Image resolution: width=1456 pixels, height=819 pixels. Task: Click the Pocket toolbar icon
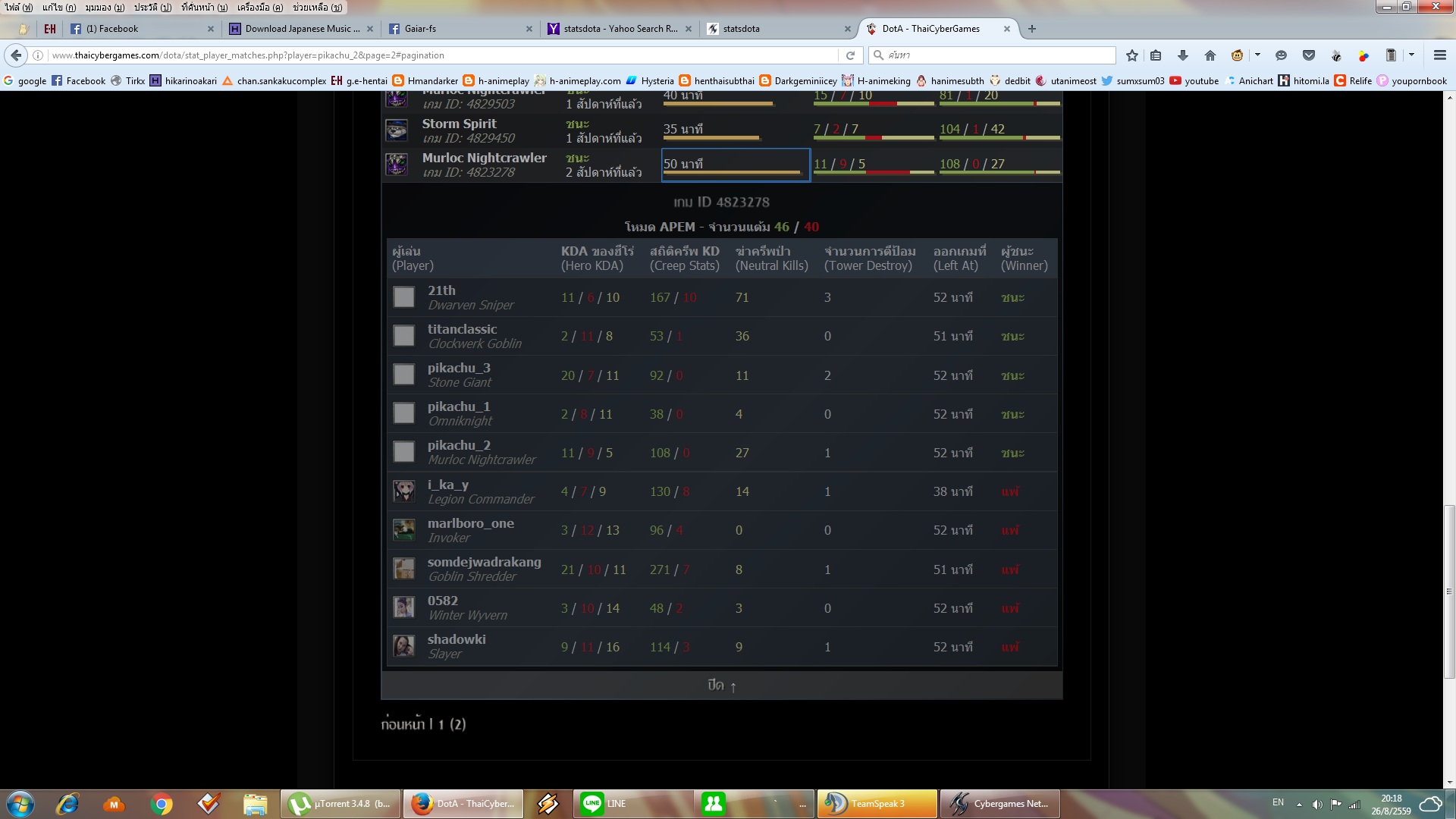click(1309, 55)
